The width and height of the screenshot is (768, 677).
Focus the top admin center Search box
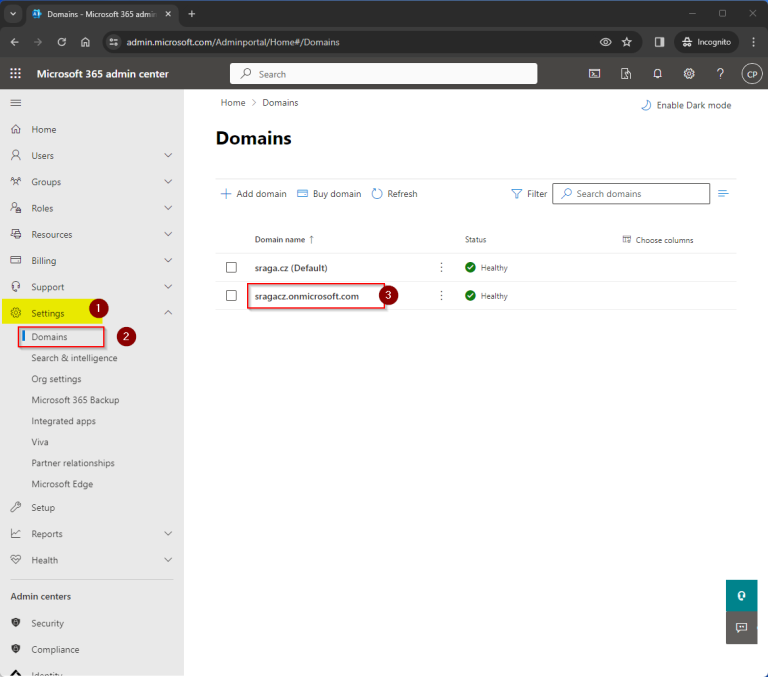384,74
